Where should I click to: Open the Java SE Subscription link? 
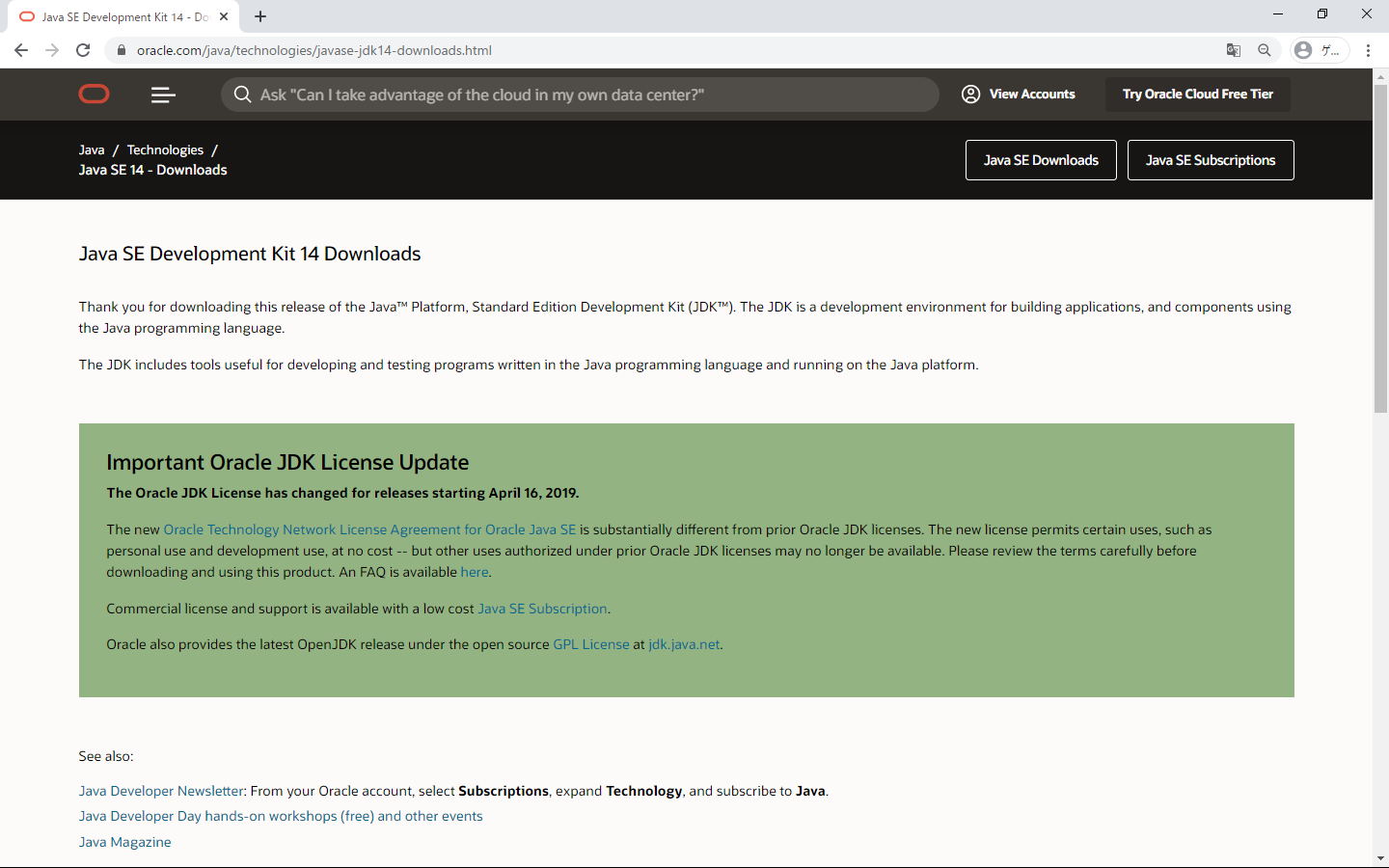tap(543, 609)
